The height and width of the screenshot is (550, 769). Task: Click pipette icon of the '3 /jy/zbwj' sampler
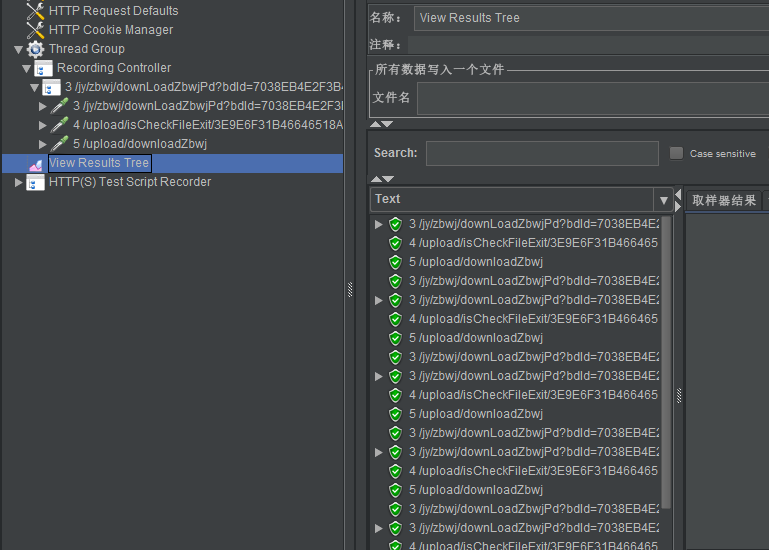tap(59, 106)
